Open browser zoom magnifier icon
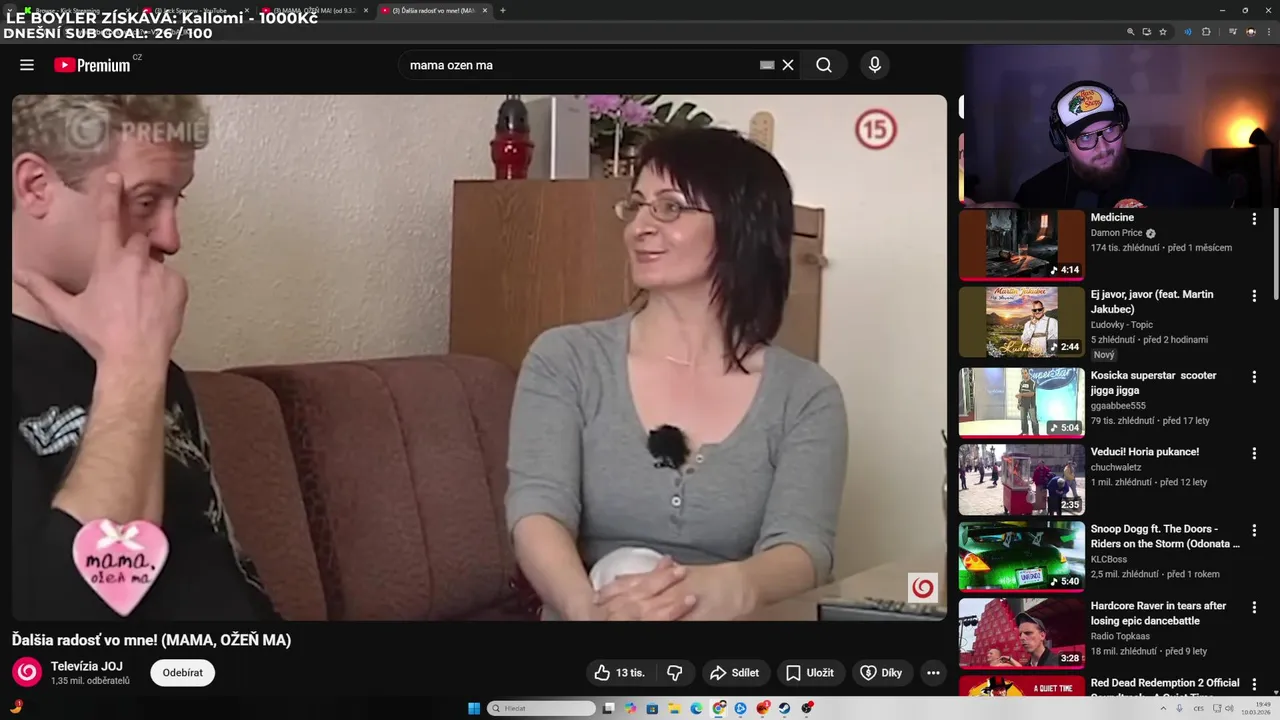The width and height of the screenshot is (1280, 720). pos(1131,32)
